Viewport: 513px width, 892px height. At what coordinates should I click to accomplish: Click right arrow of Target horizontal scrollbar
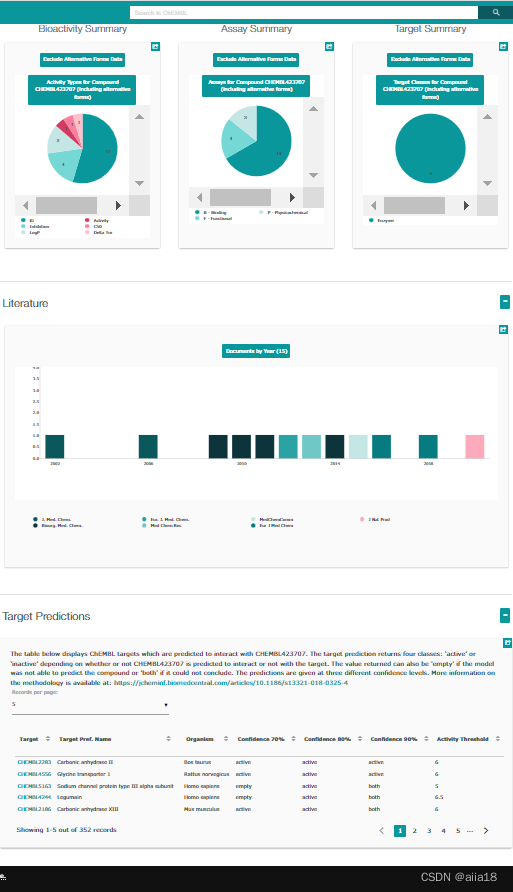(x=466, y=205)
